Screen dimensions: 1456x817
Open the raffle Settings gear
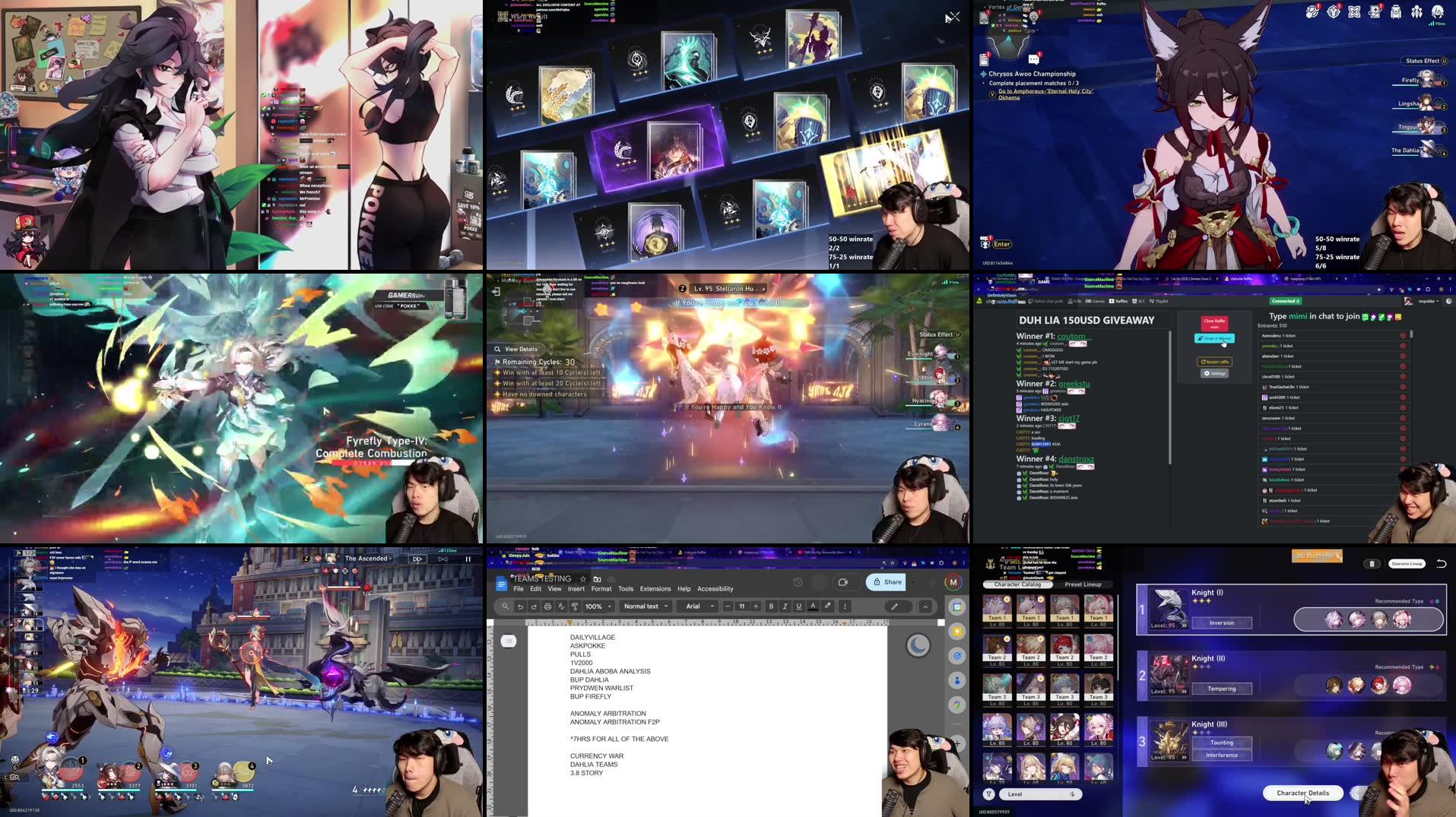pyautogui.click(x=1215, y=373)
